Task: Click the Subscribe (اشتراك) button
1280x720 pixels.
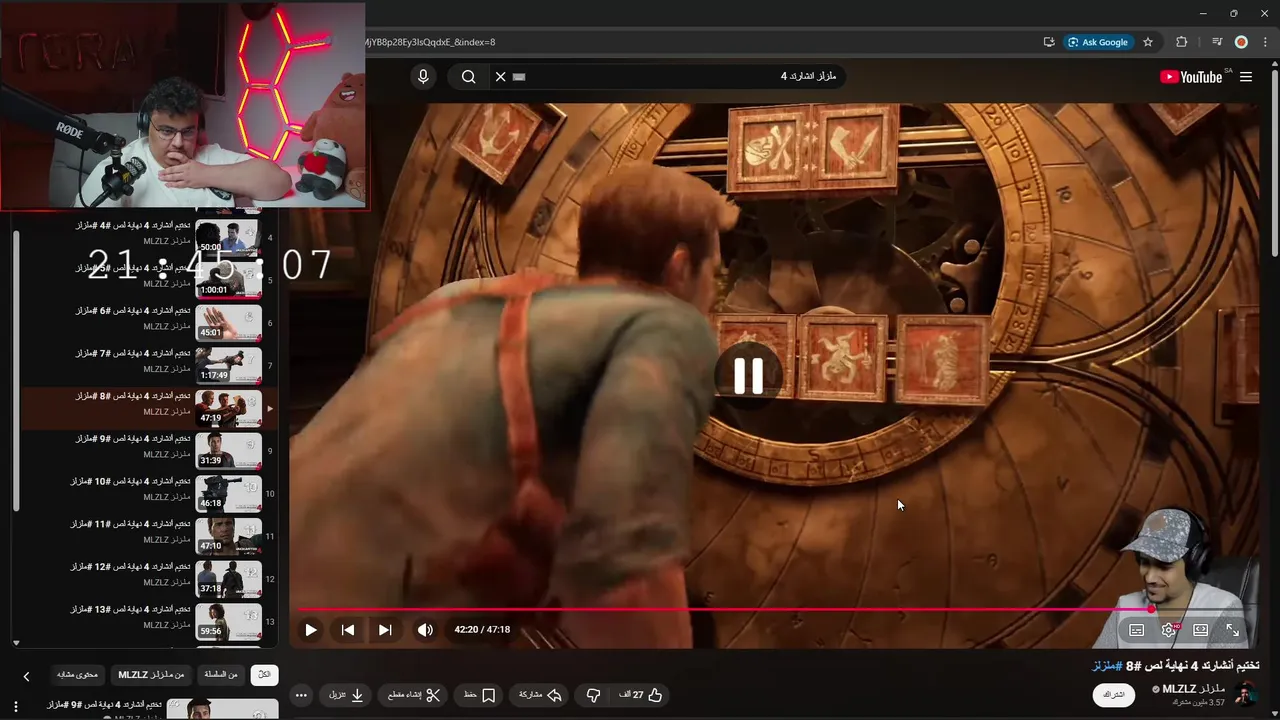Action: click(1114, 695)
